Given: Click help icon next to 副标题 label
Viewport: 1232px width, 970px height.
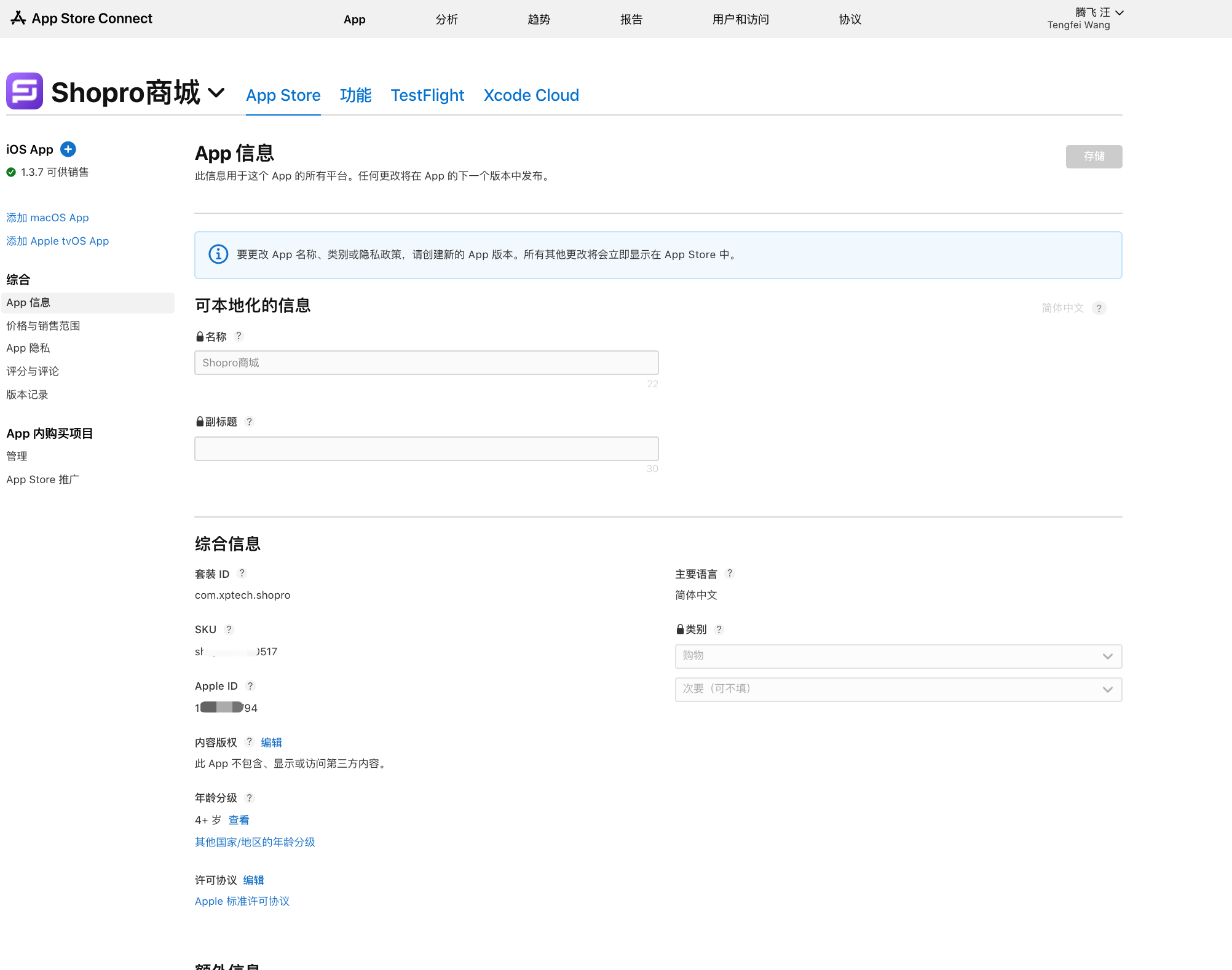Looking at the screenshot, I should (x=249, y=422).
